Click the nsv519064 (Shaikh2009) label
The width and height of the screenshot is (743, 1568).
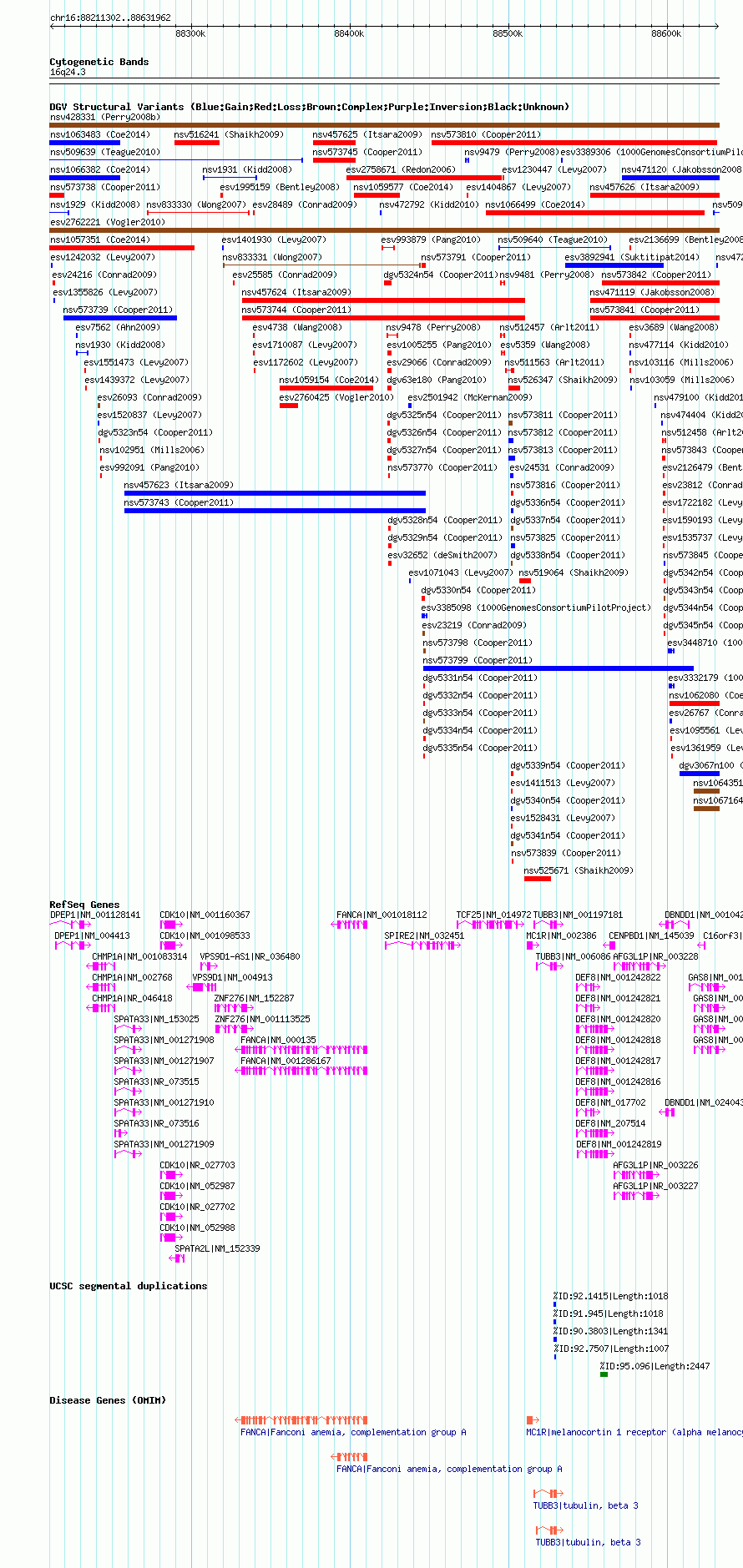pos(574,572)
